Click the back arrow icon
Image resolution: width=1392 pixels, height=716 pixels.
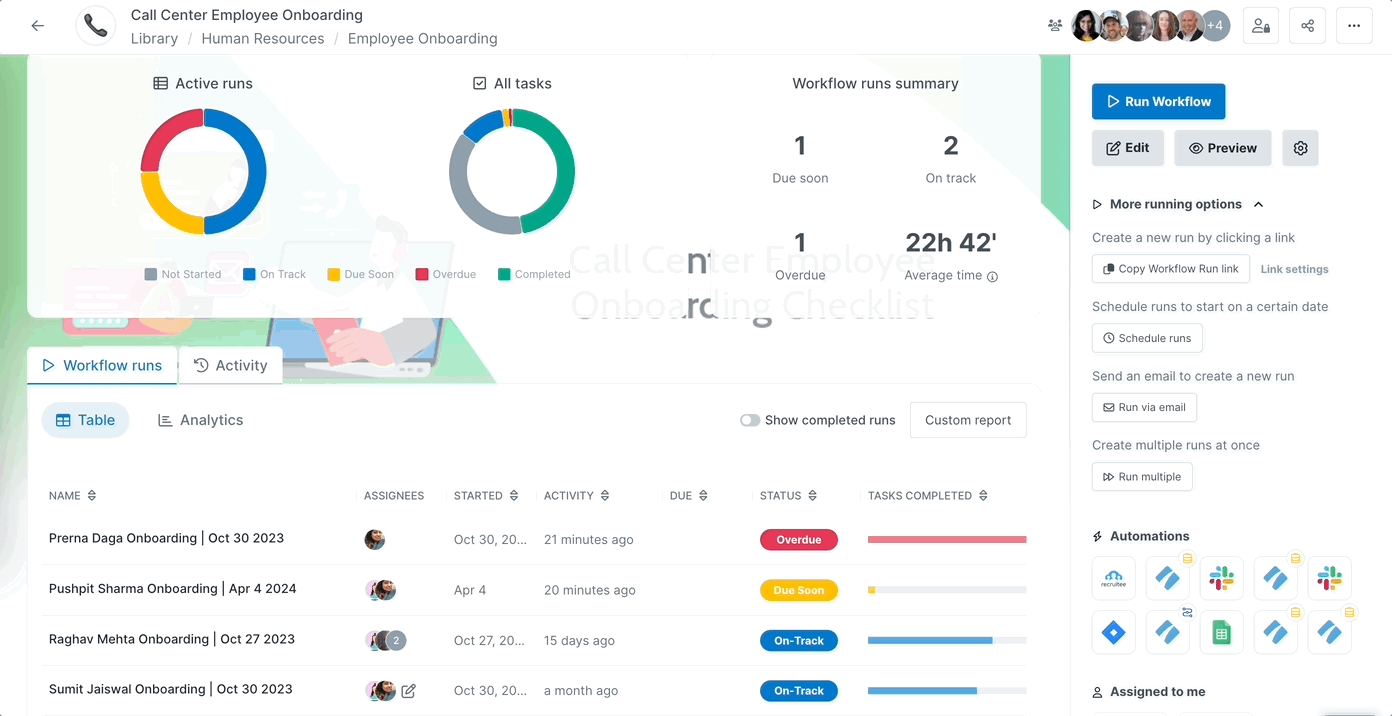tap(38, 26)
